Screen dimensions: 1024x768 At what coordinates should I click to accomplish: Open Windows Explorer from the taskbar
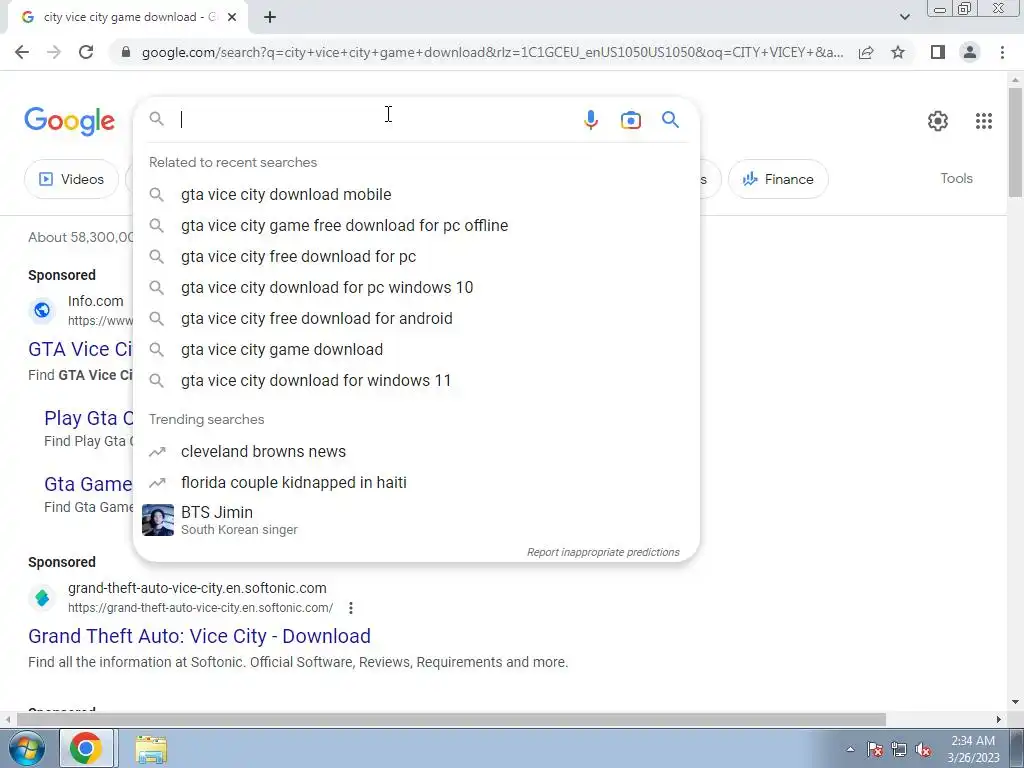(151, 748)
